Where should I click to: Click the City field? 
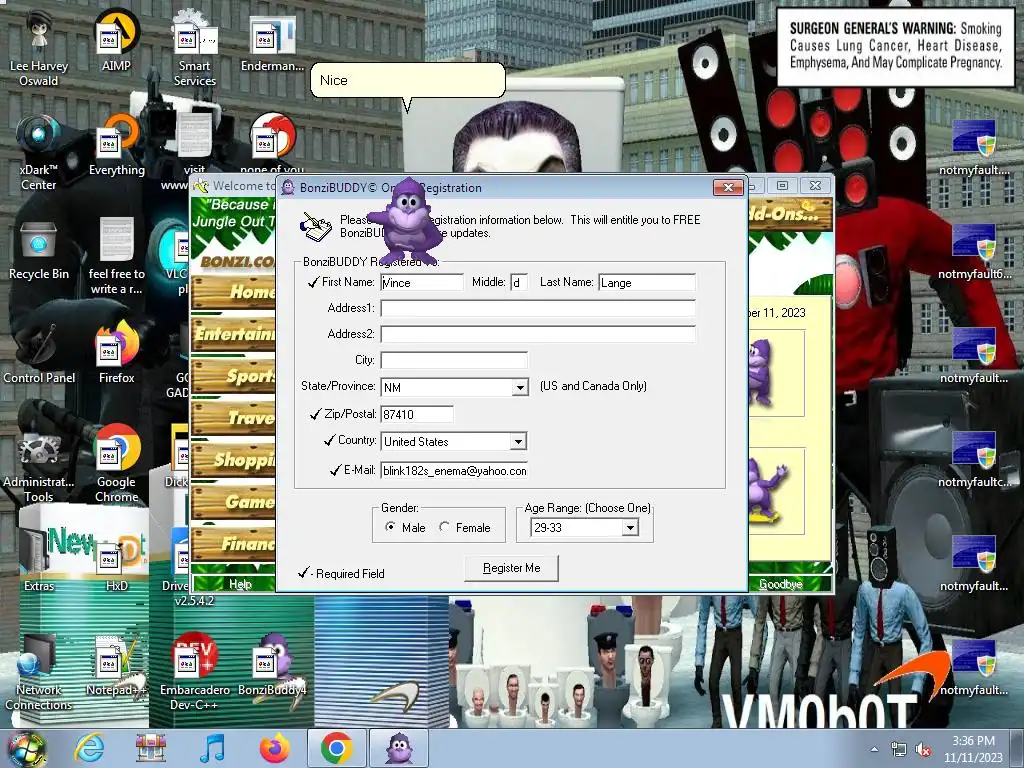point(454,360)
